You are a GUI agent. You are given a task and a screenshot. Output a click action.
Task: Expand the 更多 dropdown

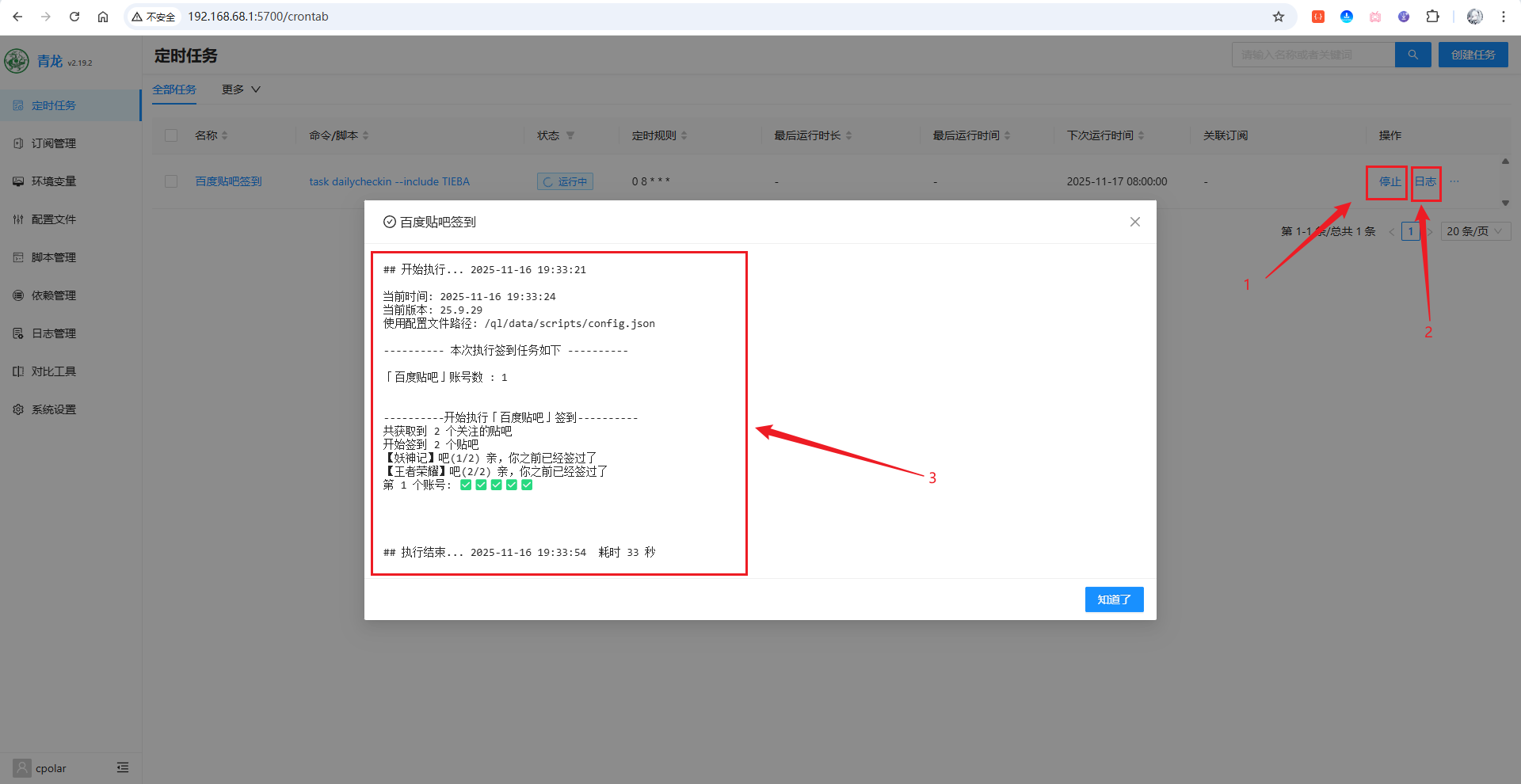[x=241, y=89]
